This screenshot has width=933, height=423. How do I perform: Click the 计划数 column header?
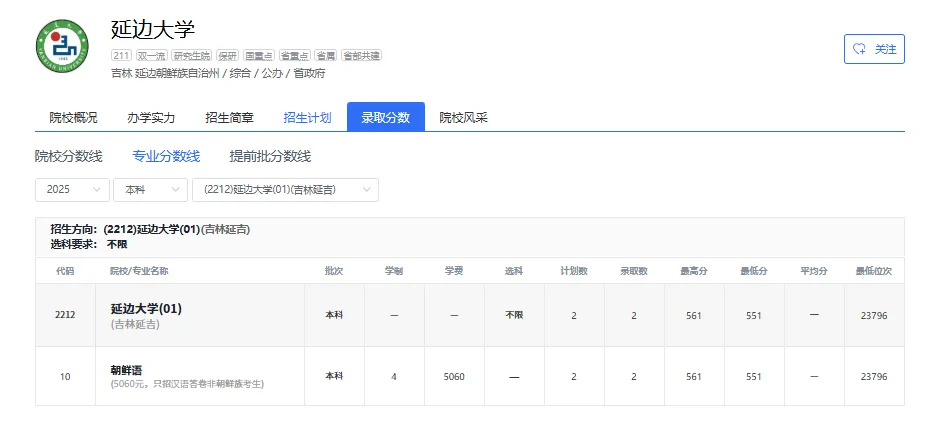[574, 271]
